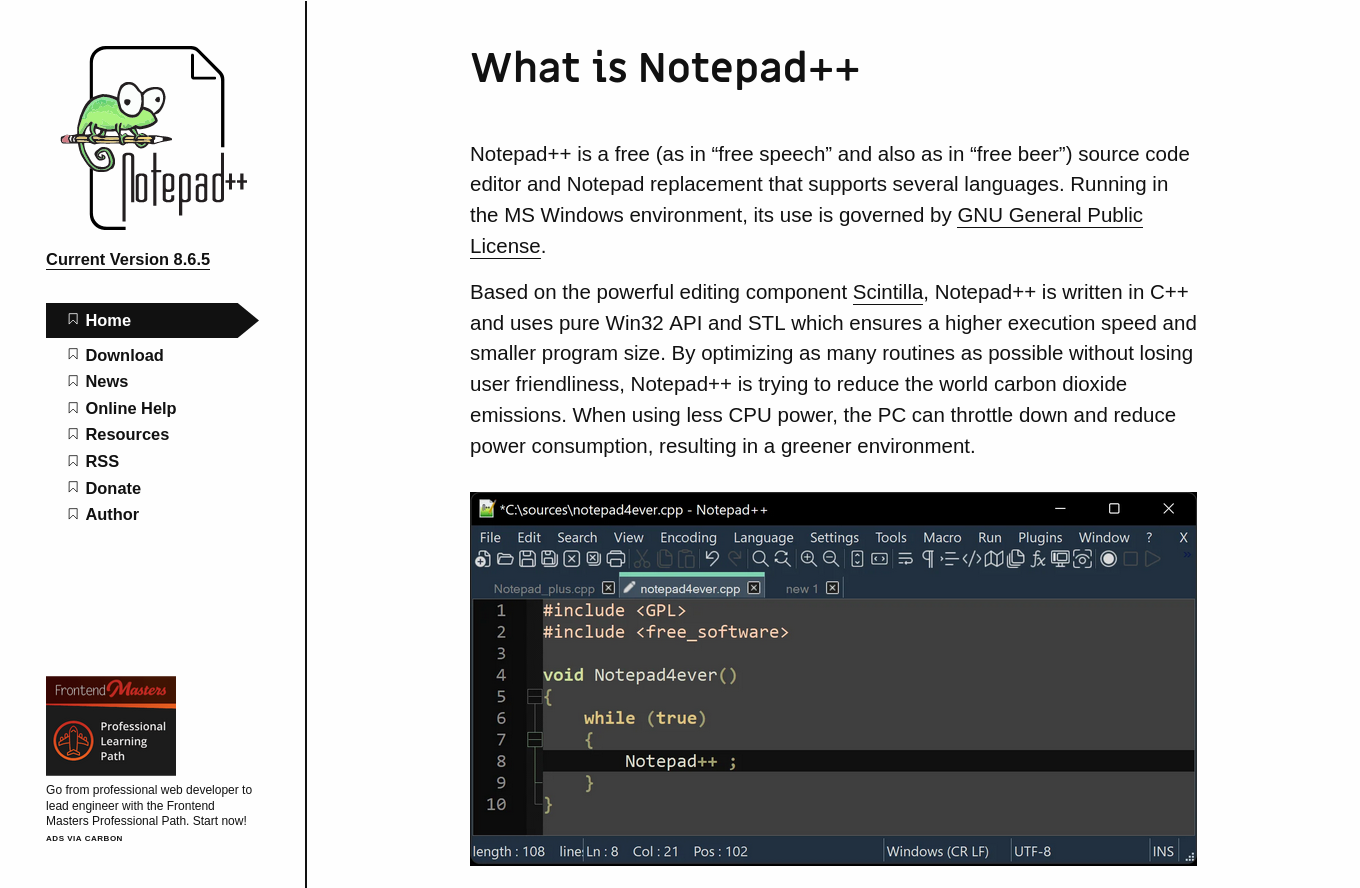1360x888 pixels.
Task: Go to the Download page
Action: pos(124,355)
